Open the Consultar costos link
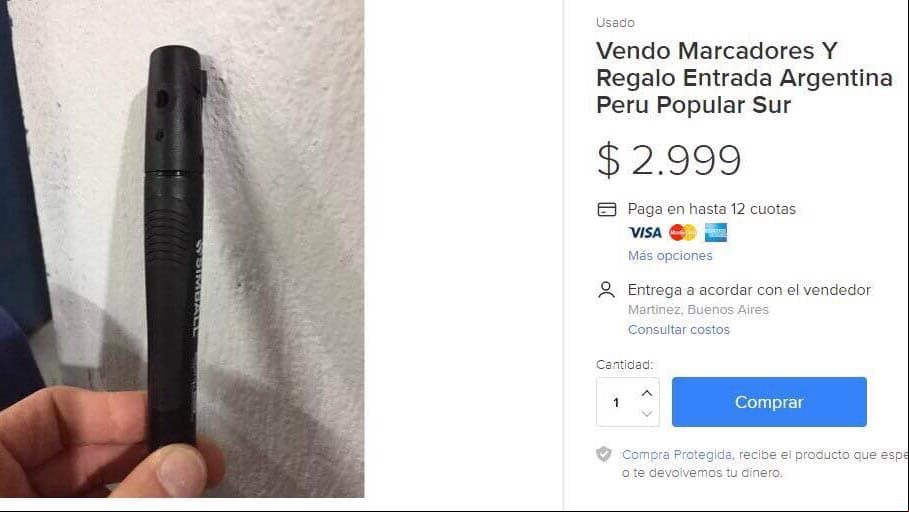Image resolution: width=909 pixels, height=512 pixels. pos(678,329)
